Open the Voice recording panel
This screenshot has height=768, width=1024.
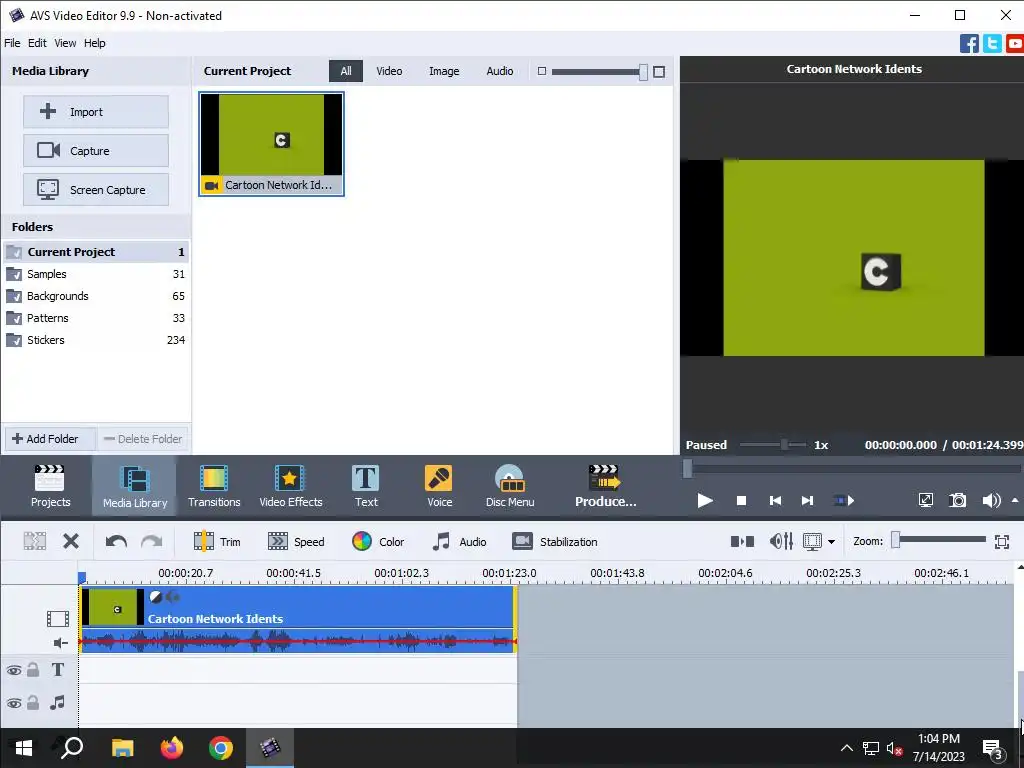click(x=439, y=486)
